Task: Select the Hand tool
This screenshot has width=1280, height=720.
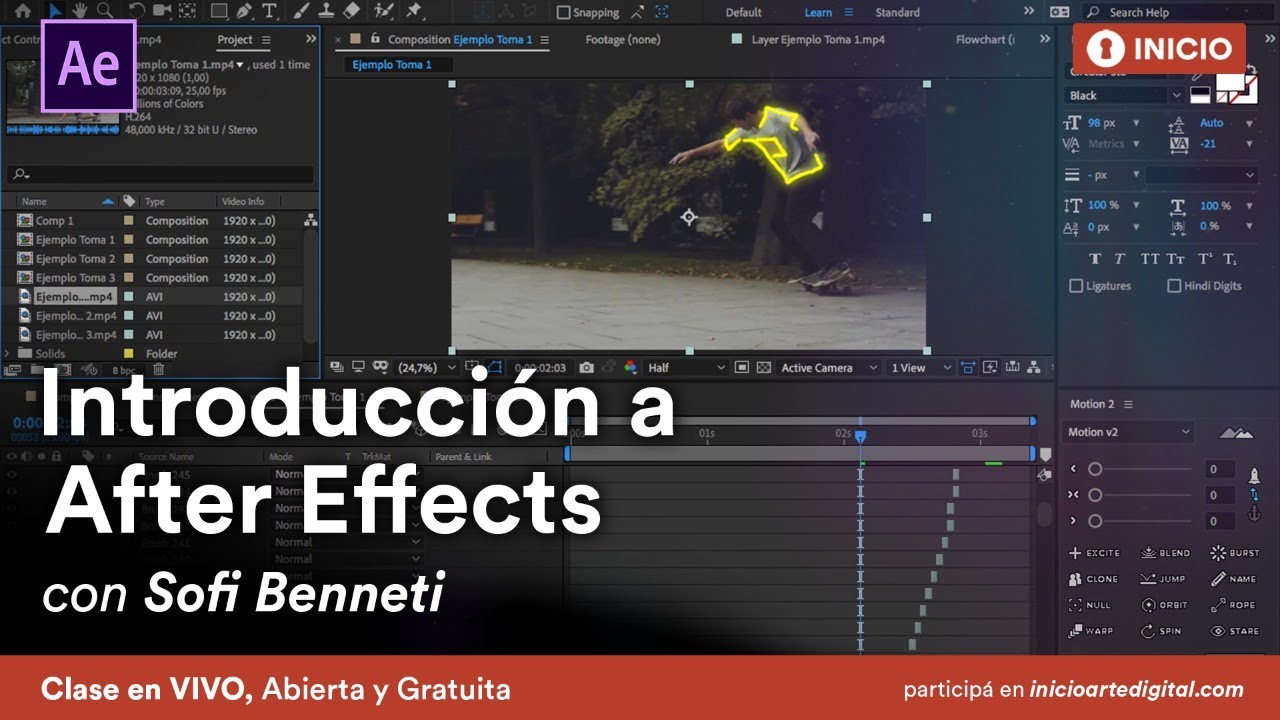Action: pos(80,11)
